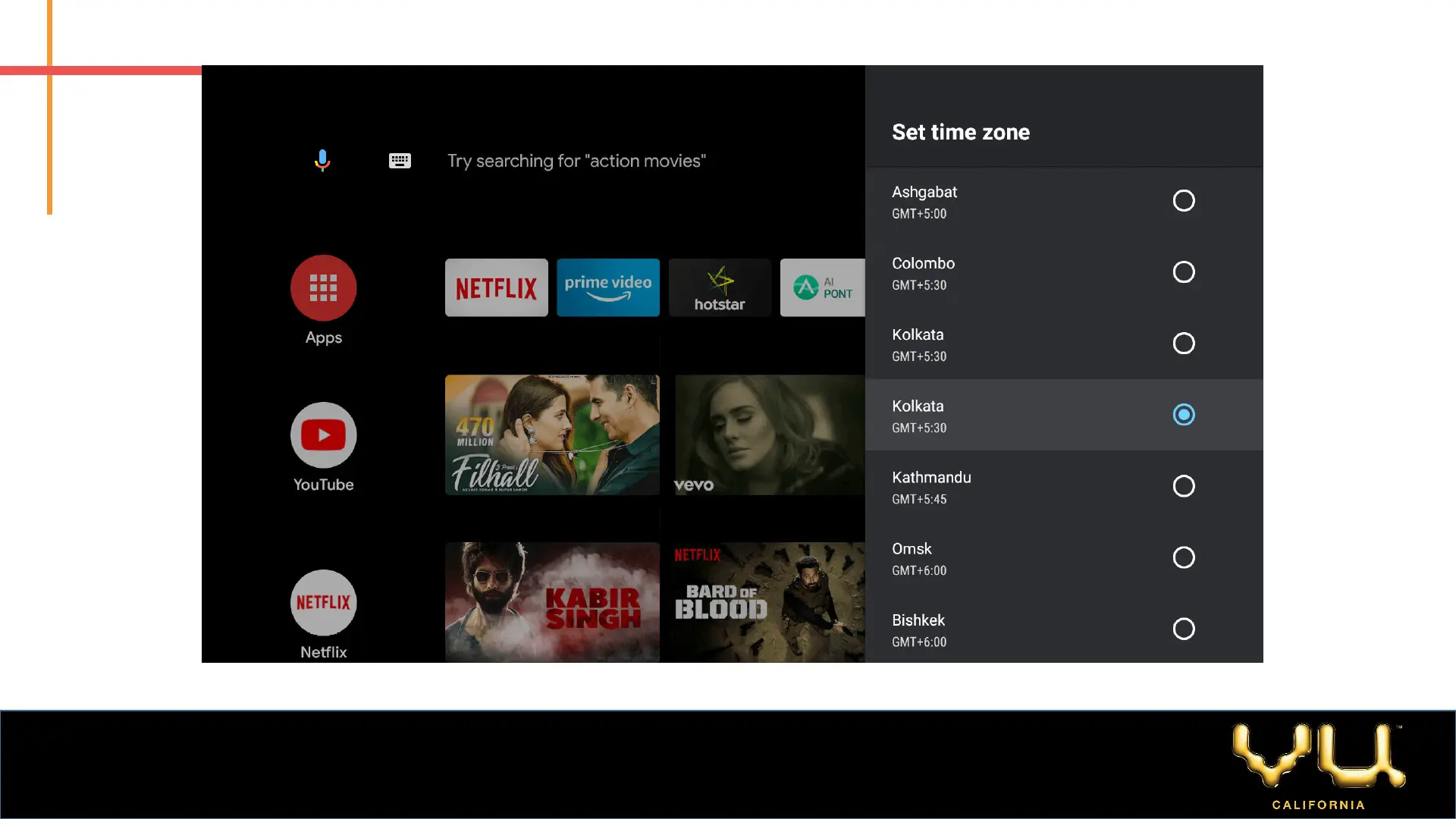This screenshot has height=819, width=1456.
Task: Click the voice search microphone icon
Action: (x=322, y=160)
